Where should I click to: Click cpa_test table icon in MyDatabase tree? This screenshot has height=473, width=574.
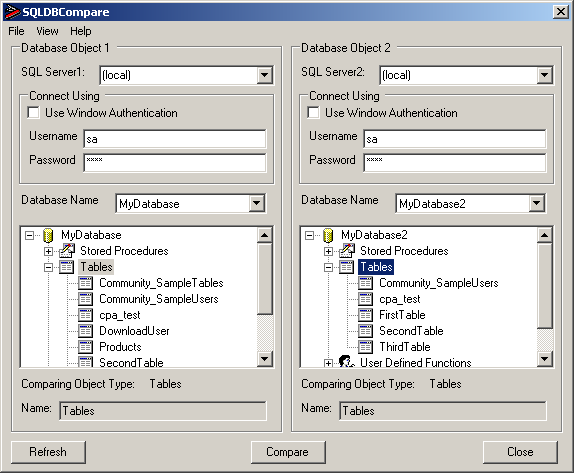86,315
